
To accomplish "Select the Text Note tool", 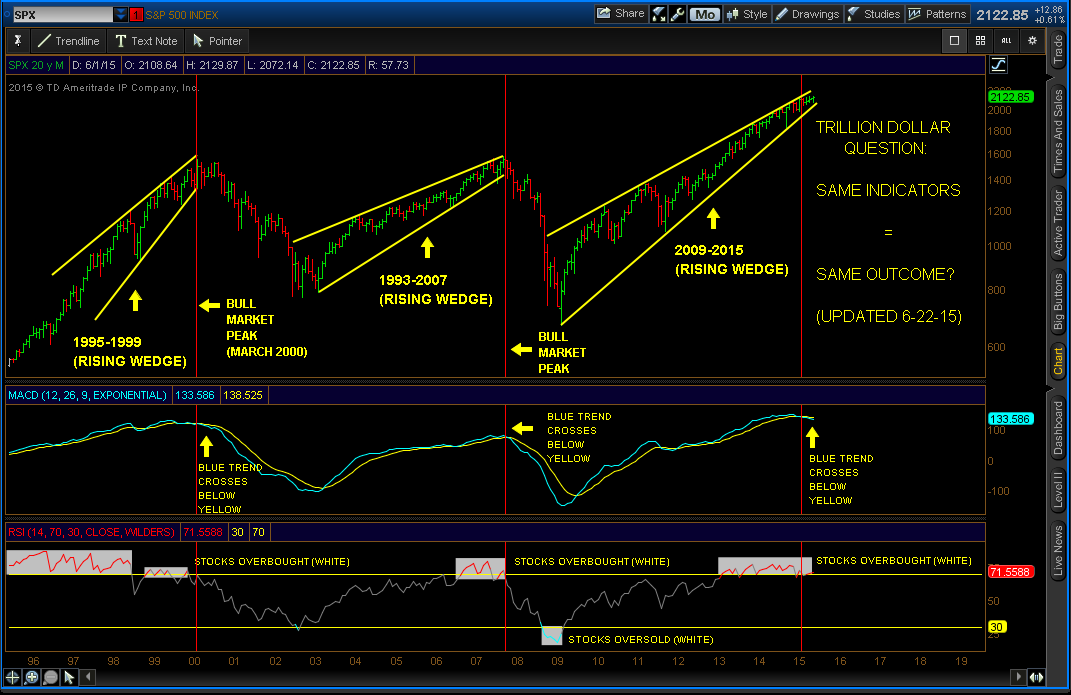I will (146, 41).
